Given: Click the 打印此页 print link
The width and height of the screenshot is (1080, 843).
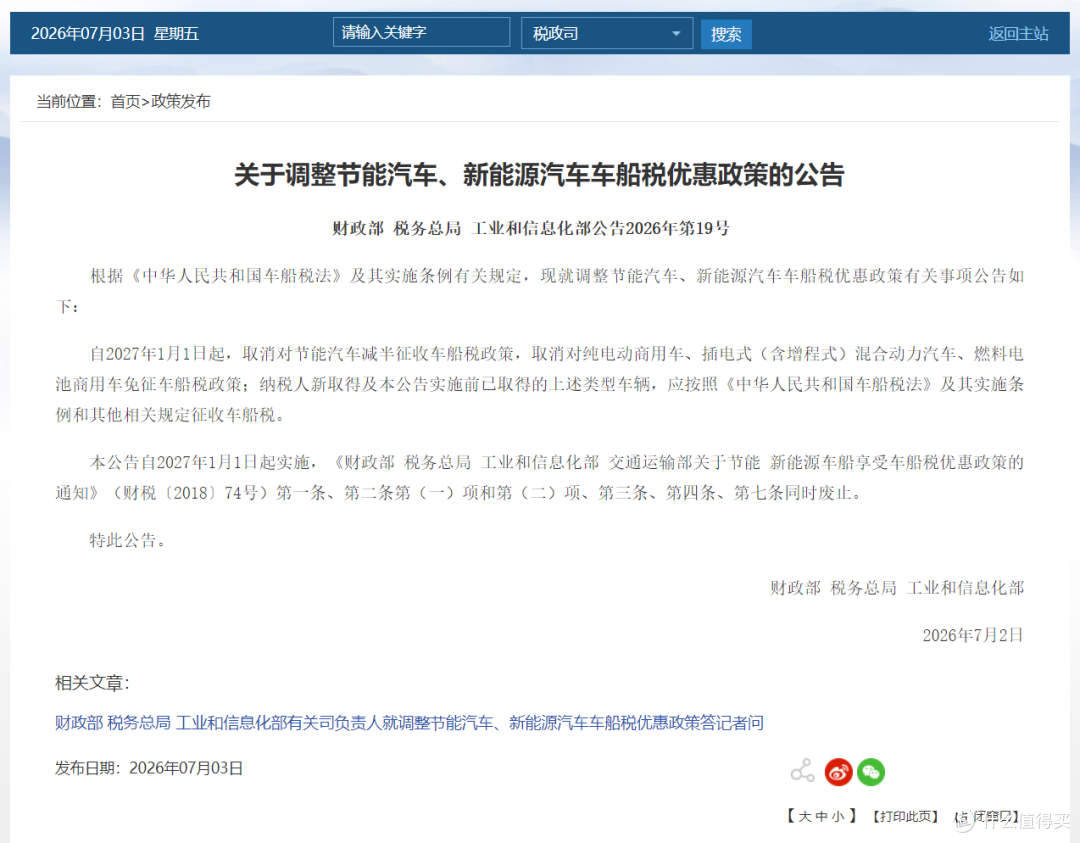Looking at the screenshot, I should (x=905, y=816).
